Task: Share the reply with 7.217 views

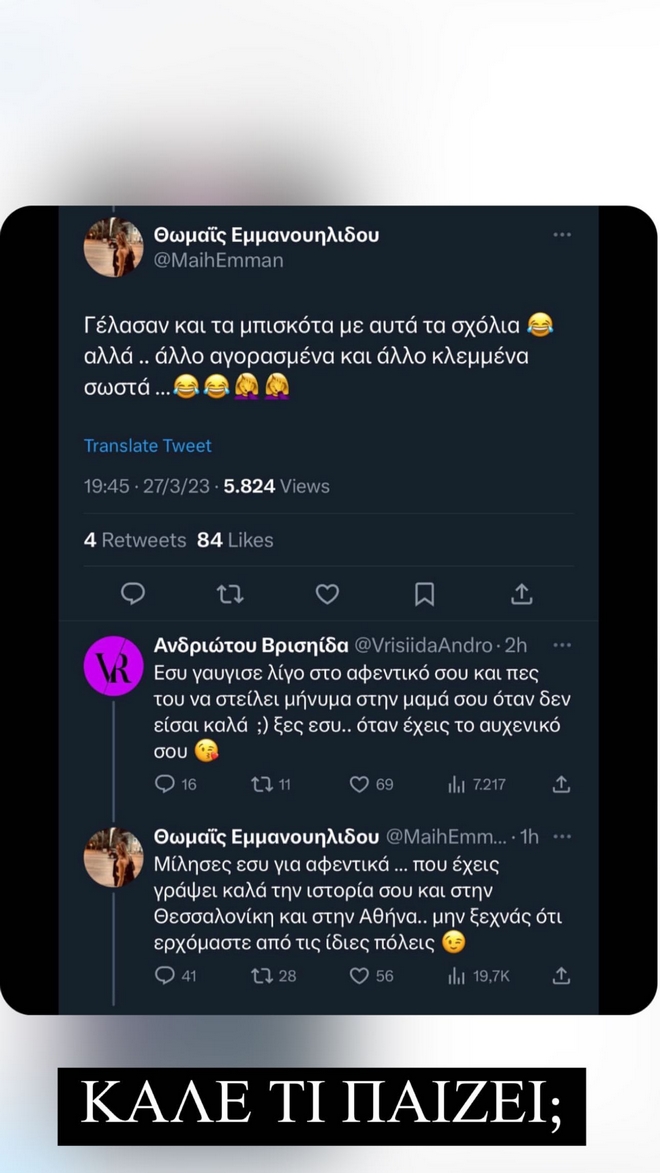Action: [561, 785]
